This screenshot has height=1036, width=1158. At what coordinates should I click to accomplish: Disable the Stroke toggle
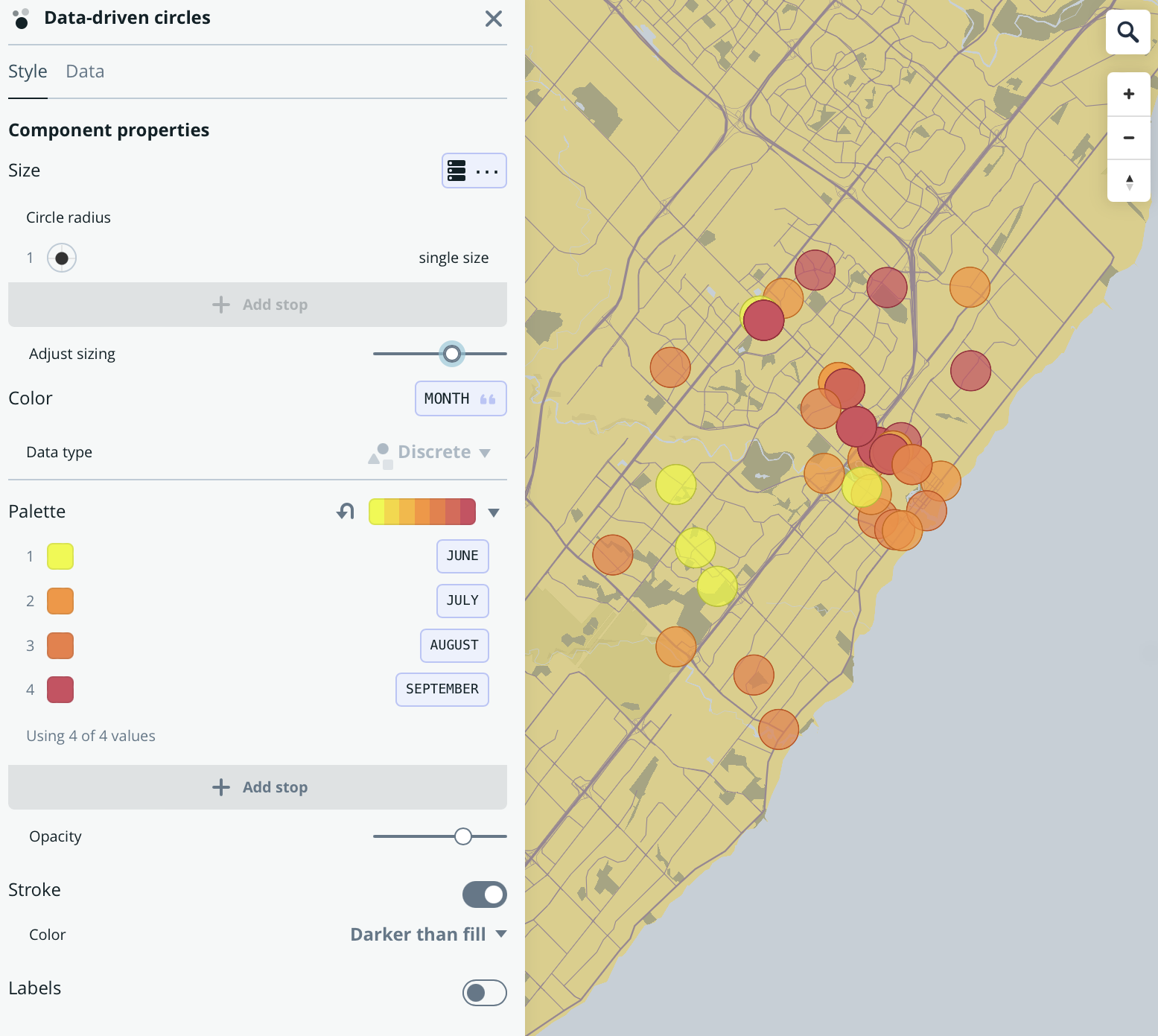click(x=484, y=894)
